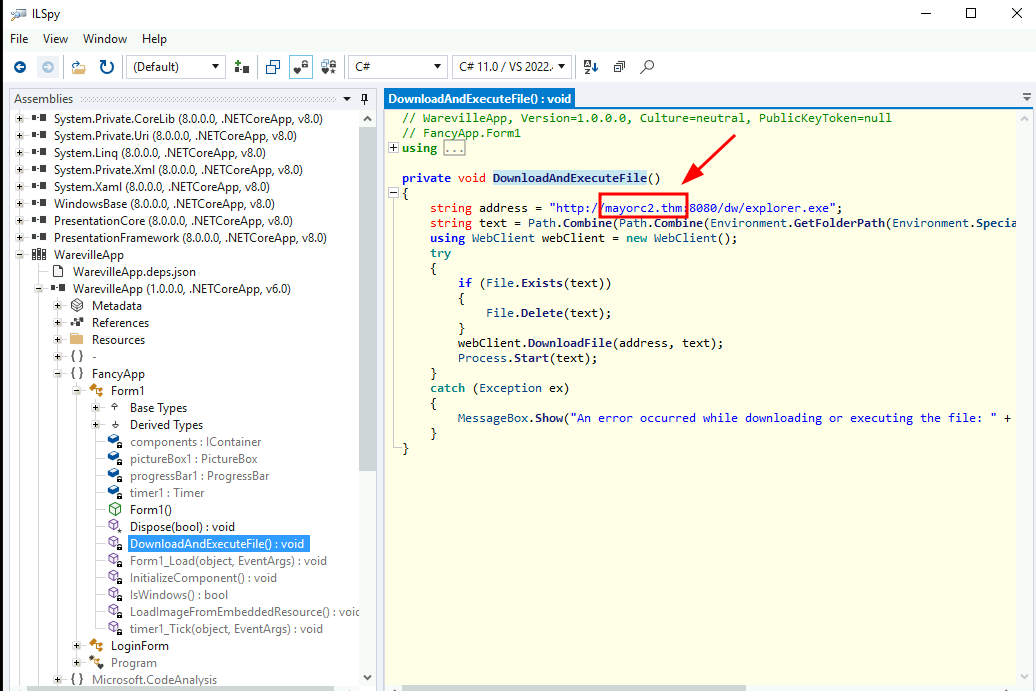Expand the PresentationFramework assembly node
Viewport: 1036px width, 691px height.
click(x=20, y=238)
